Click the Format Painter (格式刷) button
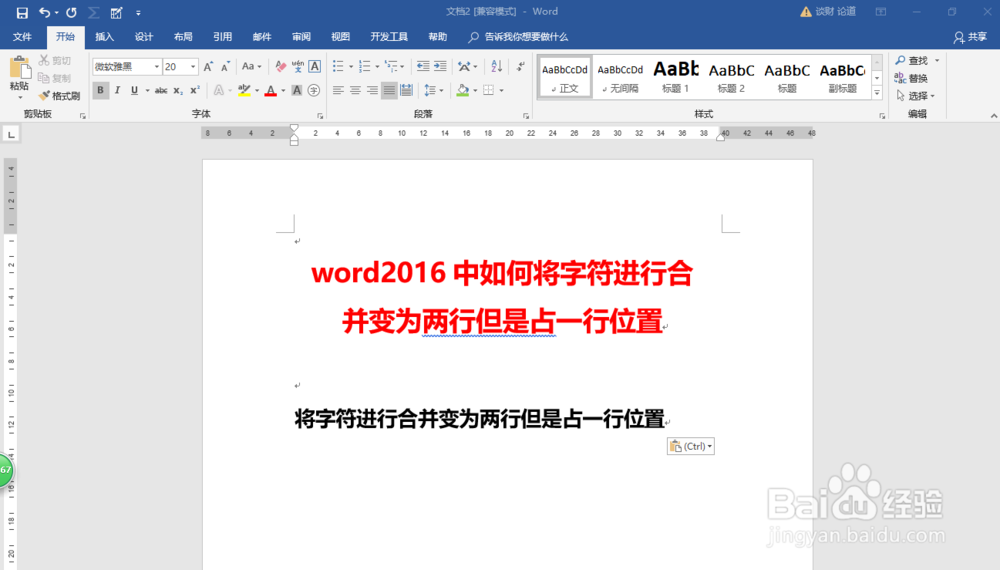Screen dimensions: 1000x570 59,96
